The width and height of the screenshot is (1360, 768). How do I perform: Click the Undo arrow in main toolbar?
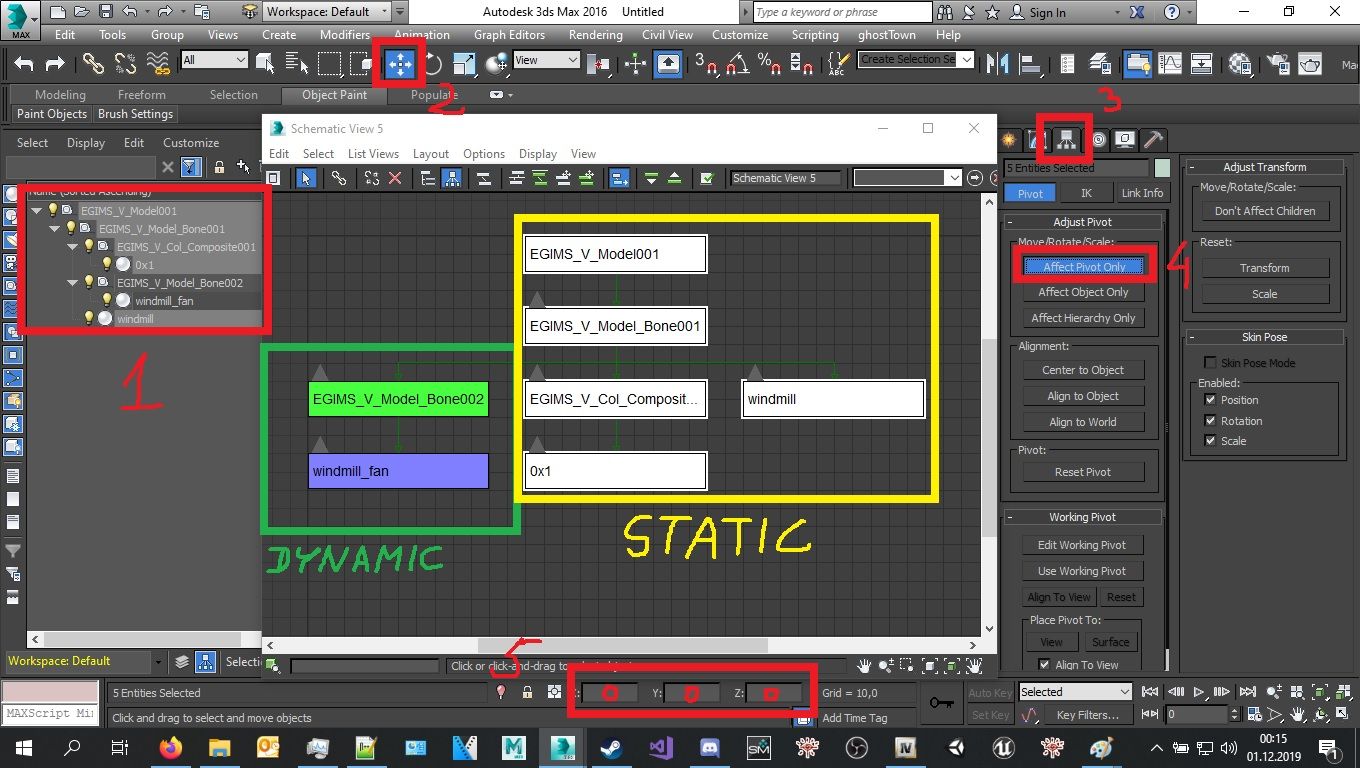click(24, 63)
